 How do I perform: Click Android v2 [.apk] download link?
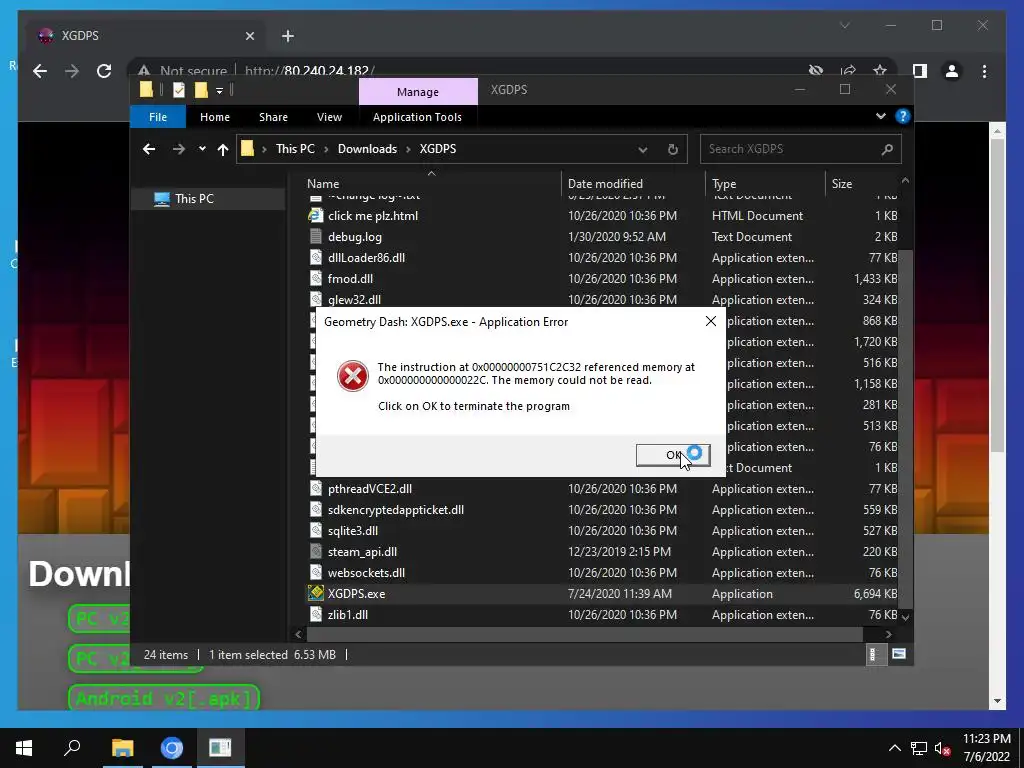[163, 698]
